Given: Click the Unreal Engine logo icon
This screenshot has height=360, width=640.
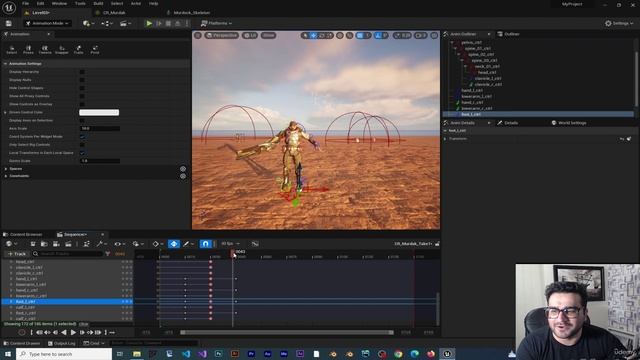Looking at the screenshot, I should [9, 7].
